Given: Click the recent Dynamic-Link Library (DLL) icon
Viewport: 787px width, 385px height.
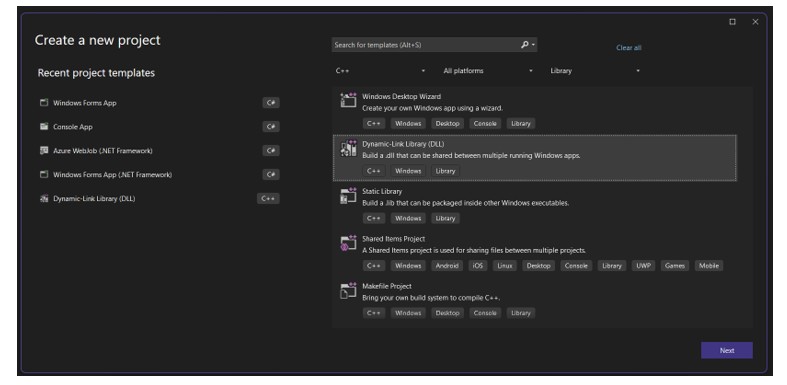Looking at the screenshot, I should click(44, 198).
